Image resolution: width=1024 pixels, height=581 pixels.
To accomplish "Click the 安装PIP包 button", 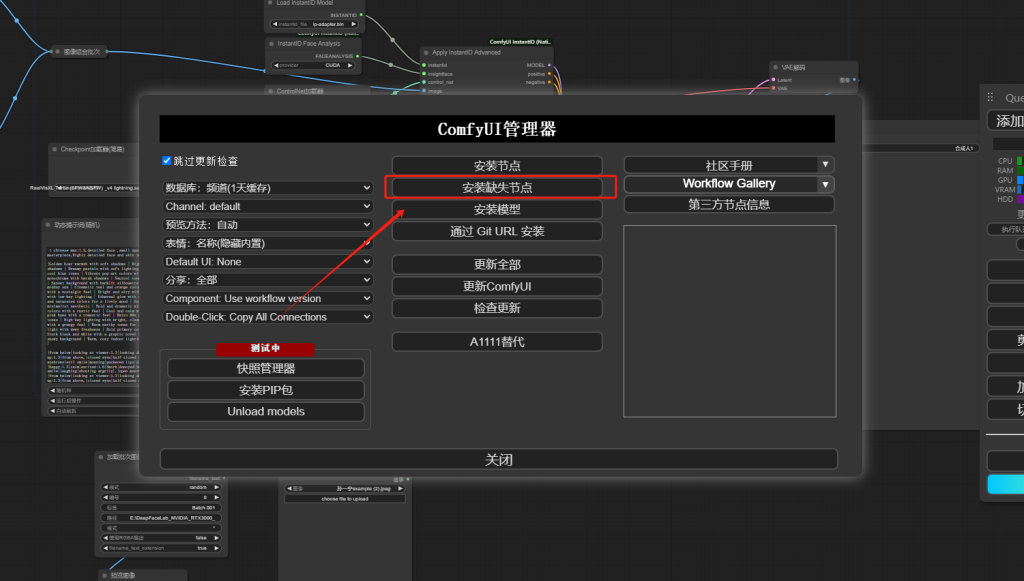I will click(266, 390).
